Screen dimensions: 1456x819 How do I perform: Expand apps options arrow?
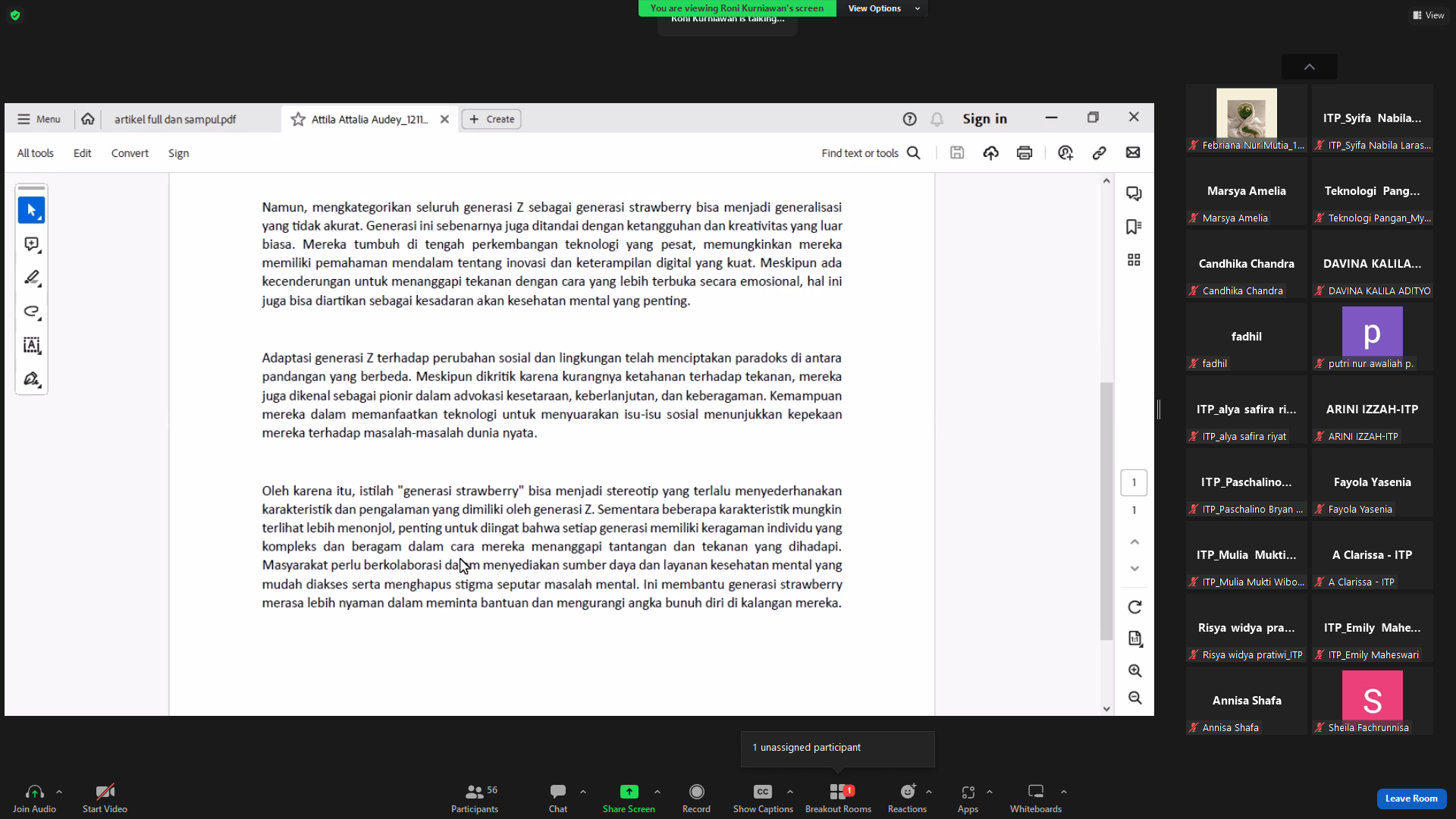click(x=990, y=792)
